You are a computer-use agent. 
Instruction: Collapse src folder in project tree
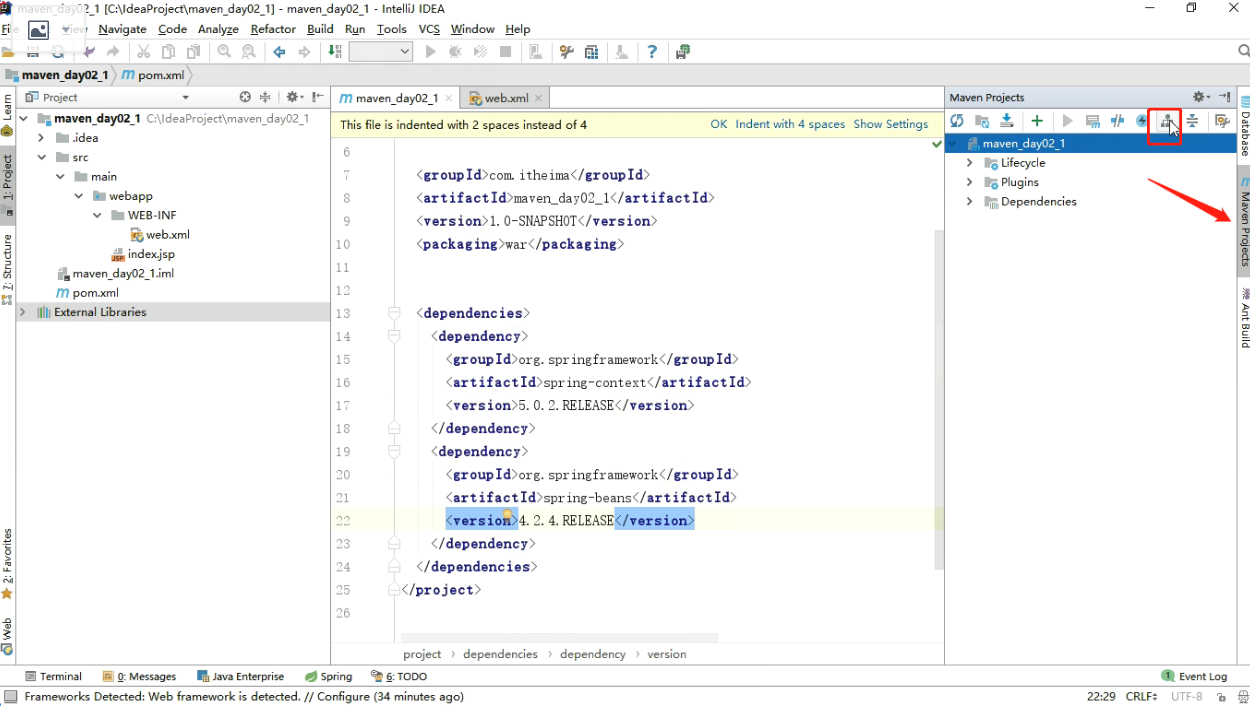(41, 157)
